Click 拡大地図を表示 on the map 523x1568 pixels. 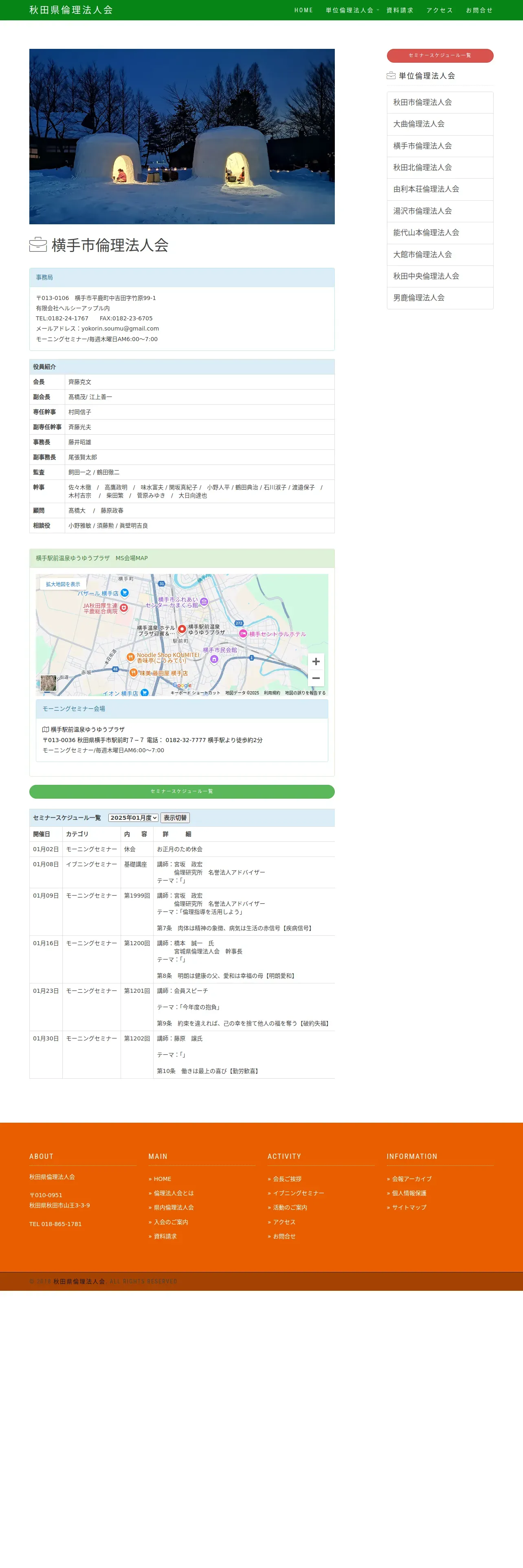coord(63,585)
